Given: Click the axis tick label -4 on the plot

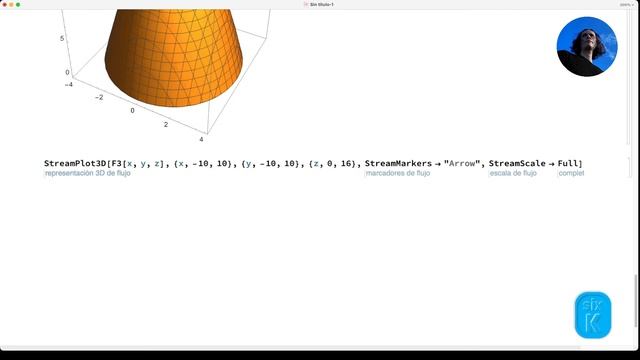Looking at the screenshot, I should coord(69,84).
